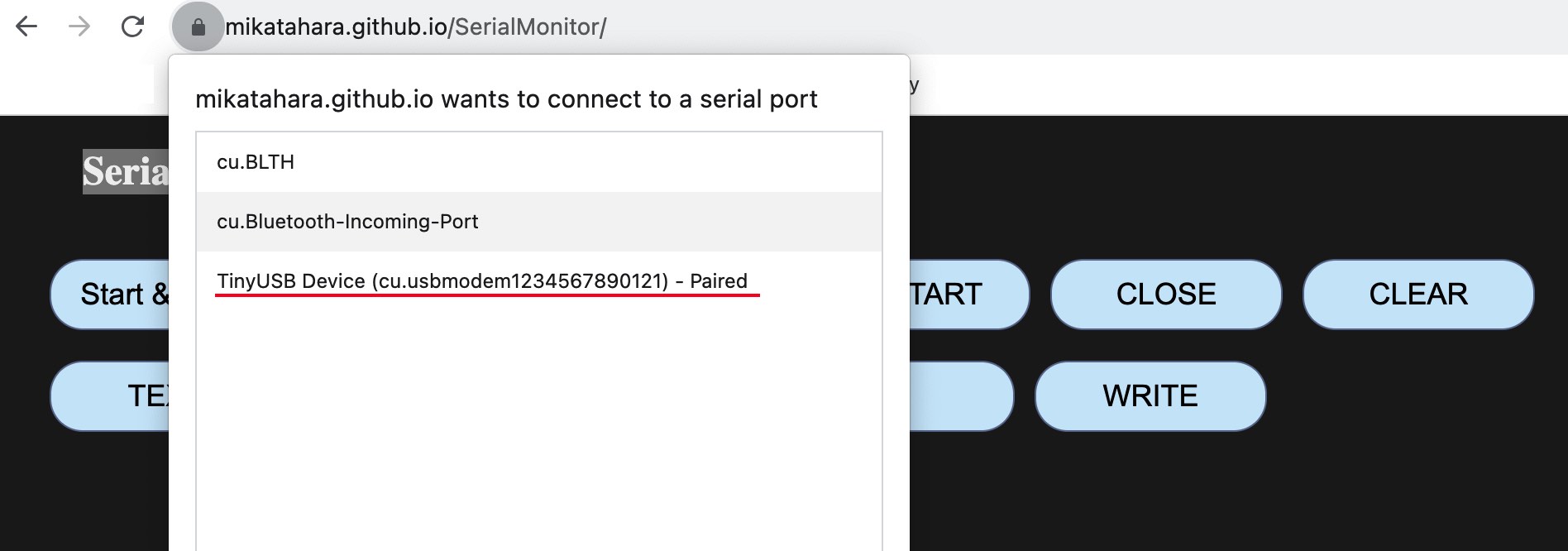Click the blank field left of WRITE
Image resolution: width=1568 pixels, height=551 pixels.
click(x=959, y=396)
